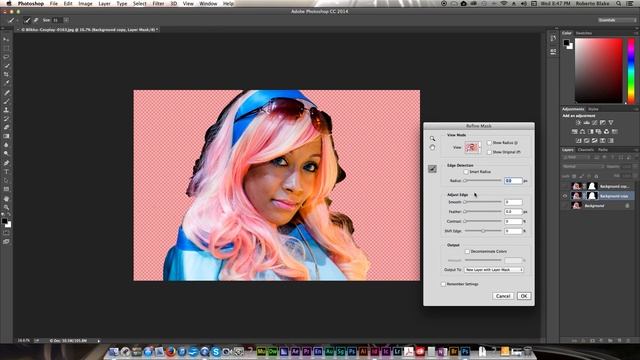This screenshot has width=640, height=360.
Task: Select the Refine Radius brush tool
Action: point(432,169)
